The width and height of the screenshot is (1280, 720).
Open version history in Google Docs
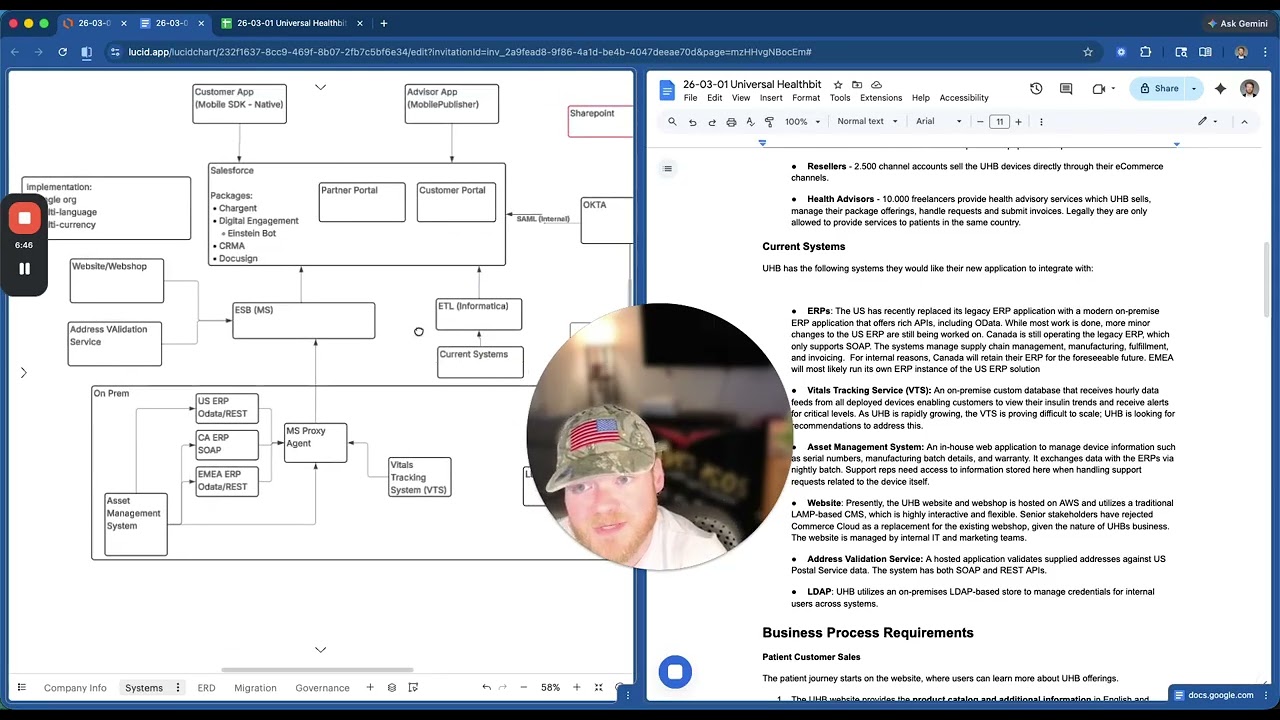(x=1036, y=89)
